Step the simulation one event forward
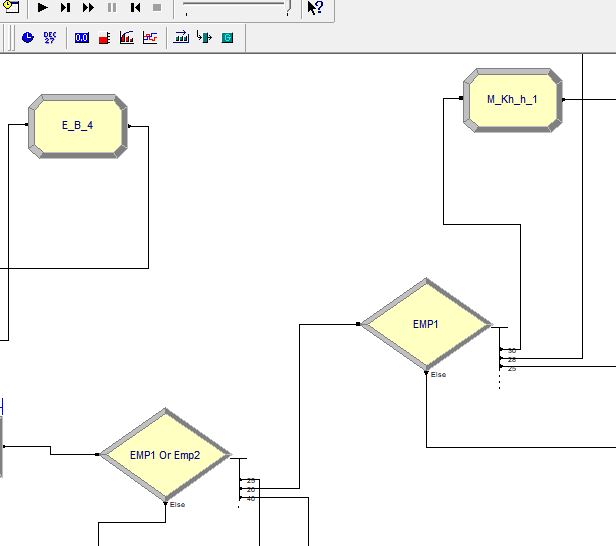Screen dimensions: 616x546 coord(65,7)
